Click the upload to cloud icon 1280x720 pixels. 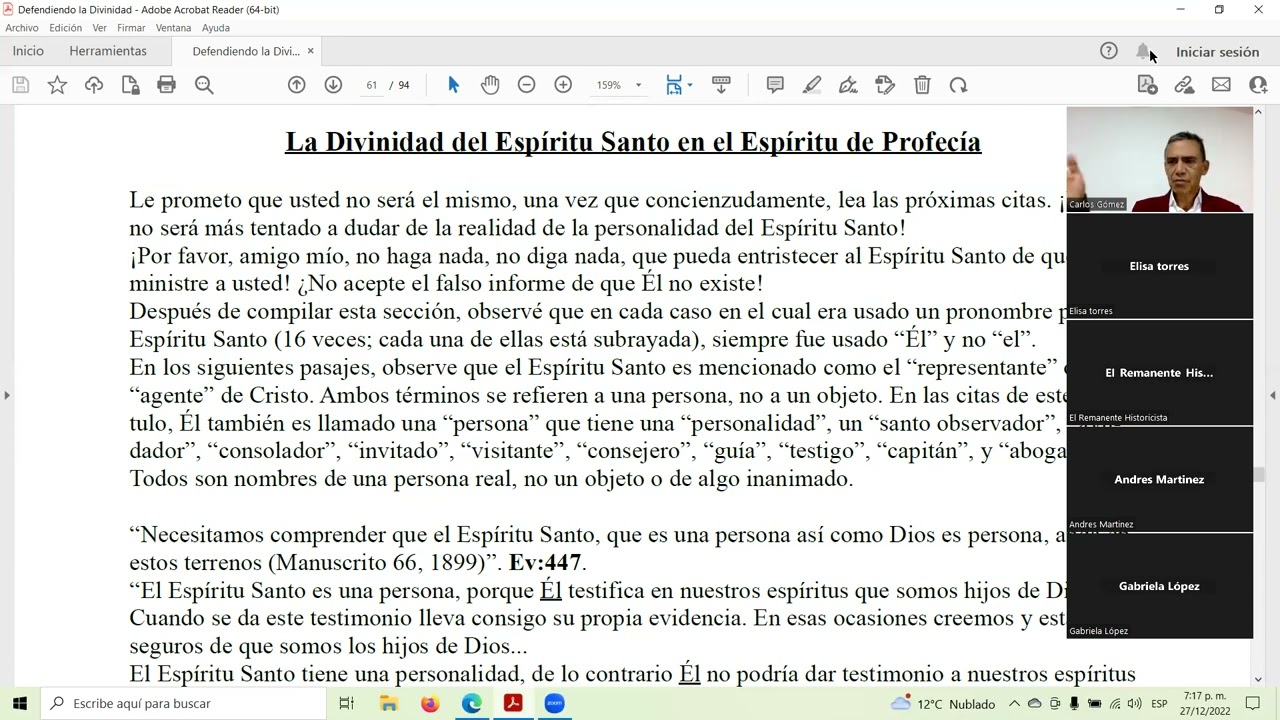[94, 85]
